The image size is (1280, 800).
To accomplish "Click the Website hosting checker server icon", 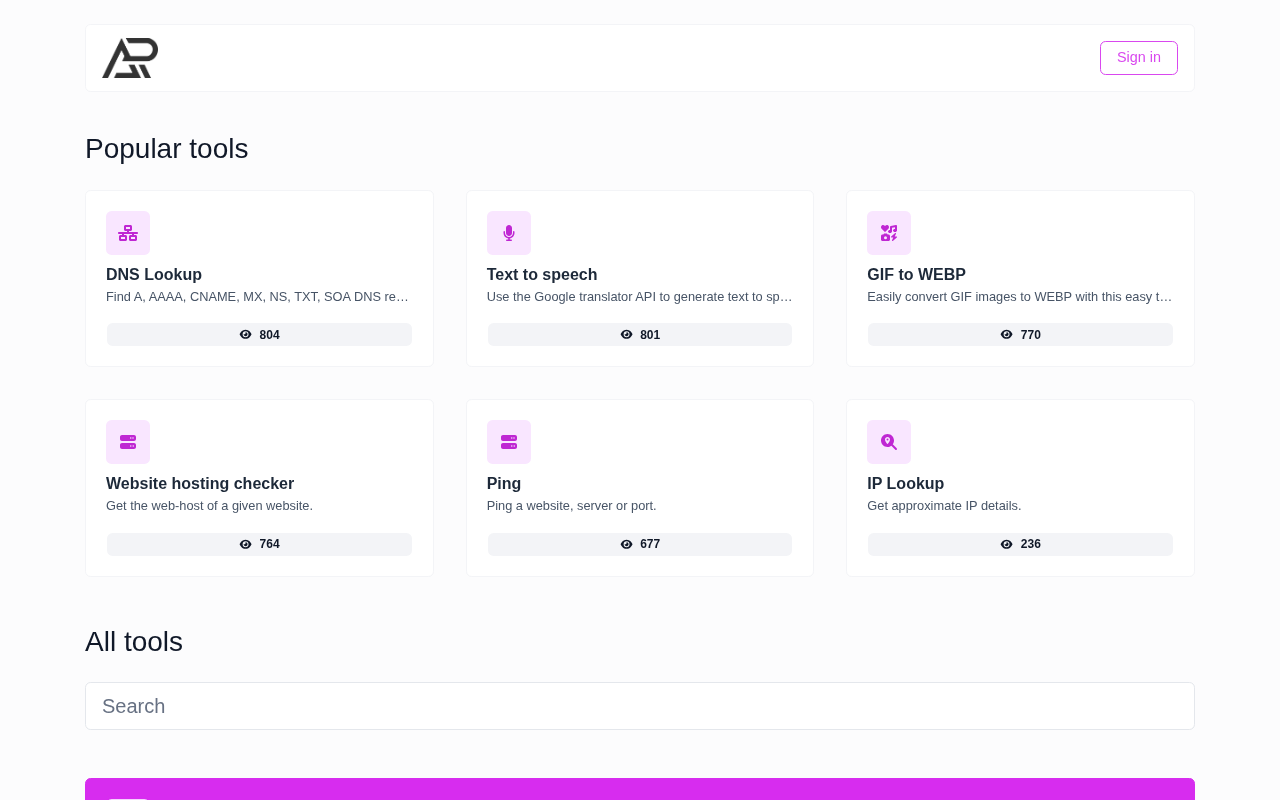I will (x=128, y=442).
